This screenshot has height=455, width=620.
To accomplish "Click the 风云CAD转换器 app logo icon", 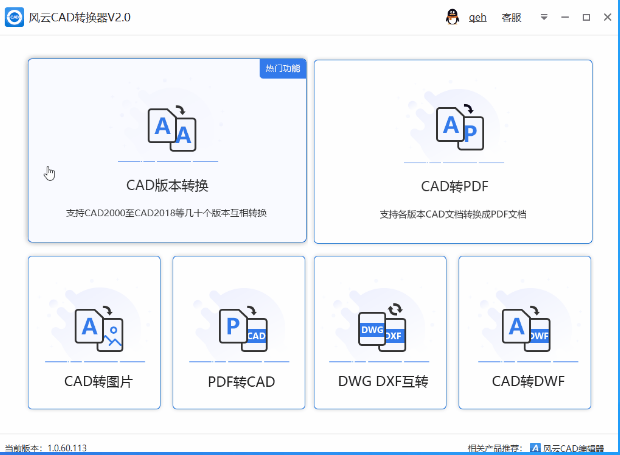I will pos(14,17).
